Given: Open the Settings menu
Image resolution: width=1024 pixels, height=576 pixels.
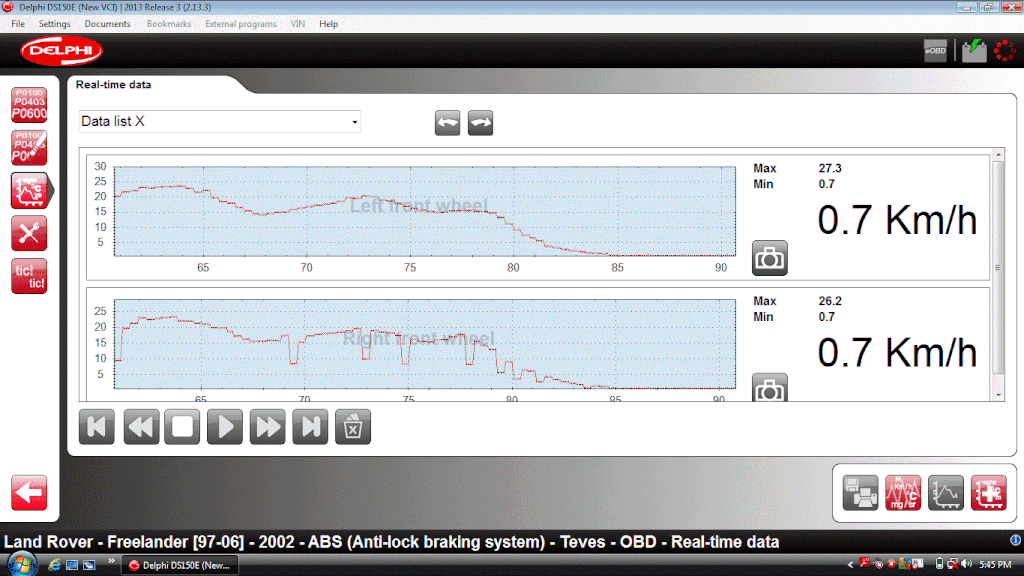Looking at the screenshot, I should coord(54,24).
